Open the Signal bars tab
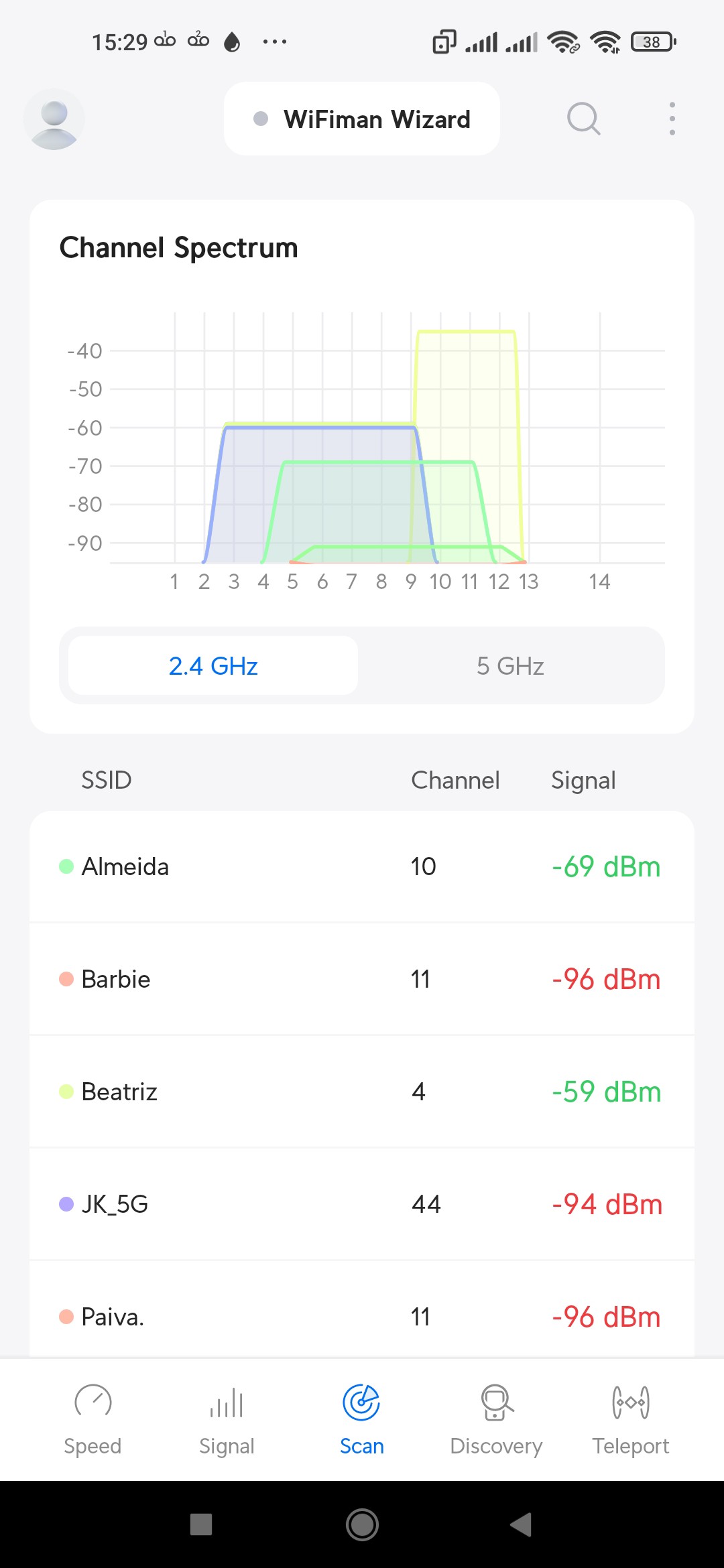This screenshot has height=1568, width=724. (227, 1403)
